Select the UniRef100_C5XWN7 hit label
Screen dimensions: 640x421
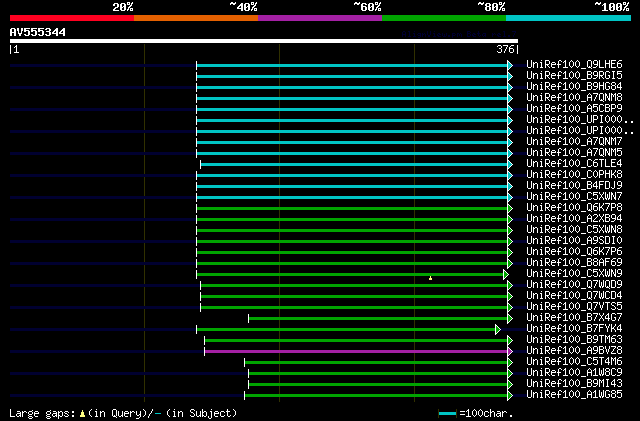pyautogui.click(x=574, y=197)
